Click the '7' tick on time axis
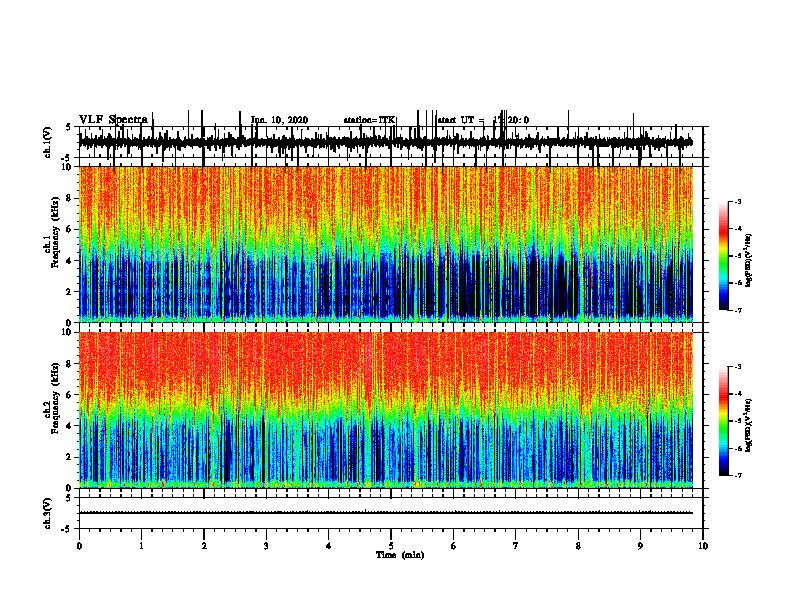 516,546
